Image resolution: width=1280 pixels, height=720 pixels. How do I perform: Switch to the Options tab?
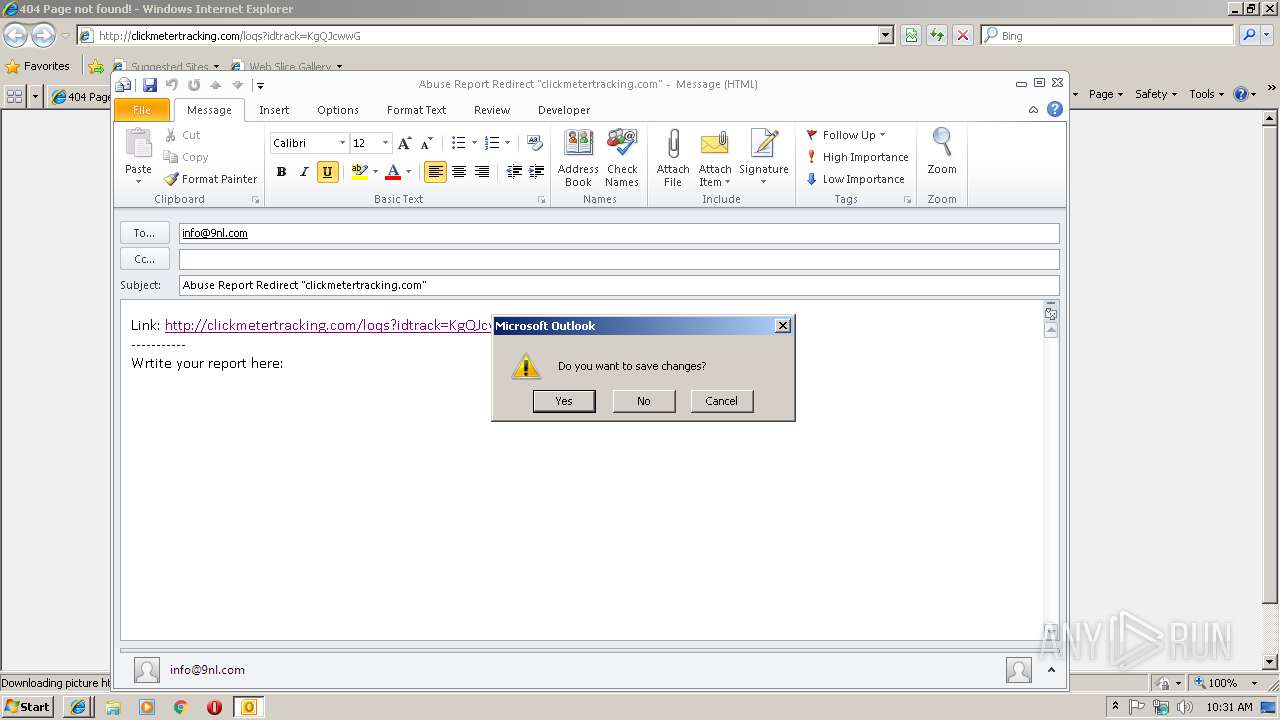coord(338,110)
